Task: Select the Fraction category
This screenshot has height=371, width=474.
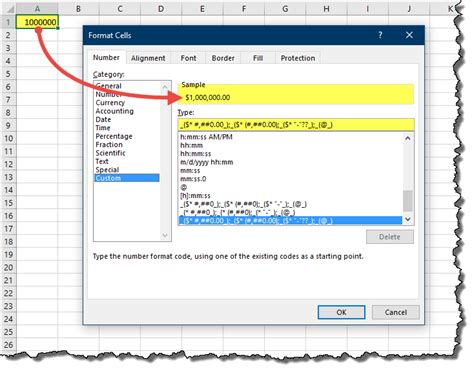Action: click(x=109, y=144)
